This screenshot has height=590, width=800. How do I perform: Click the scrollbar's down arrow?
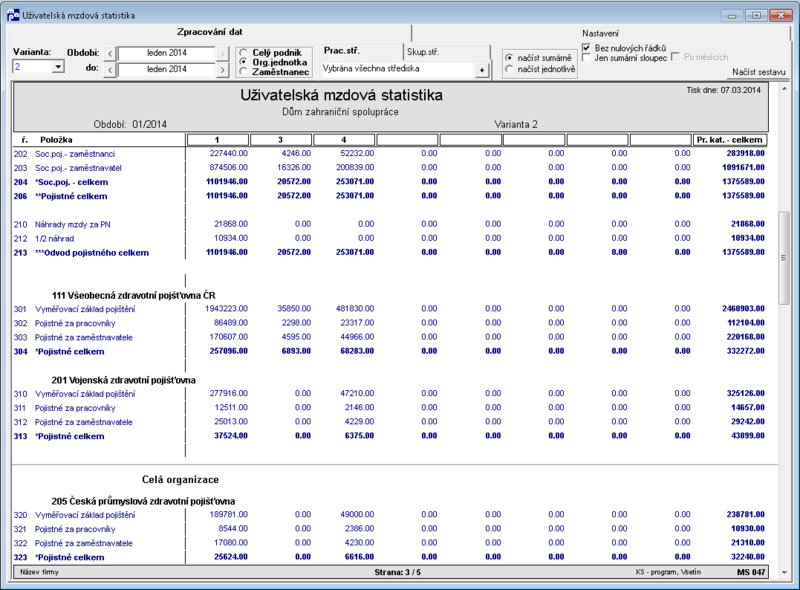tap(784, 573)
